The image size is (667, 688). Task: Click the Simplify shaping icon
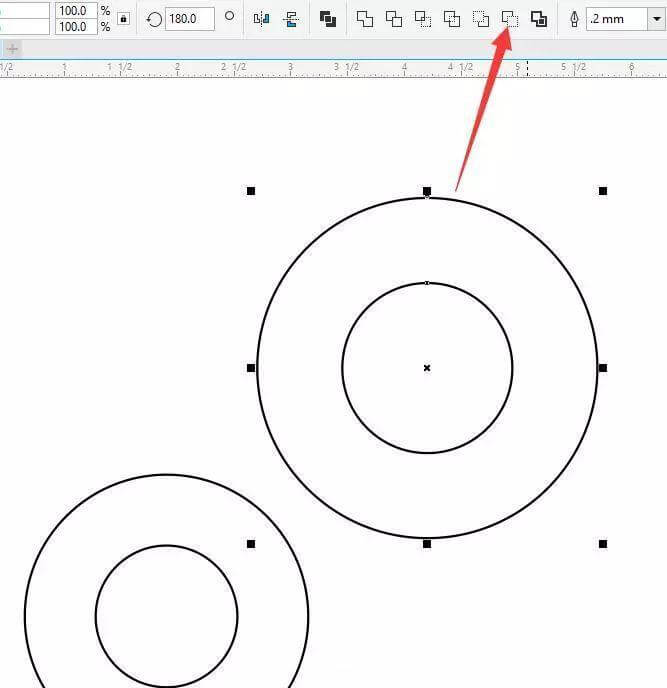[452, 18]
